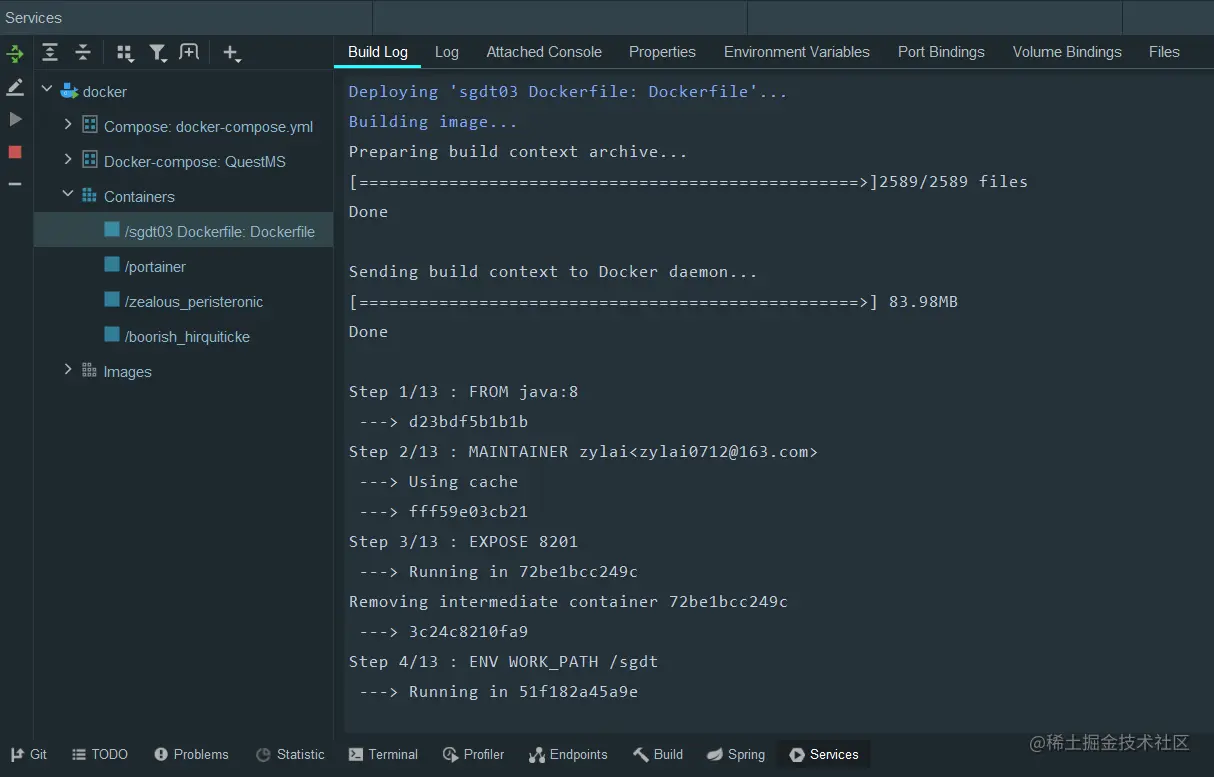
Task: Open the Spring tool window
Action: [736, 754]
